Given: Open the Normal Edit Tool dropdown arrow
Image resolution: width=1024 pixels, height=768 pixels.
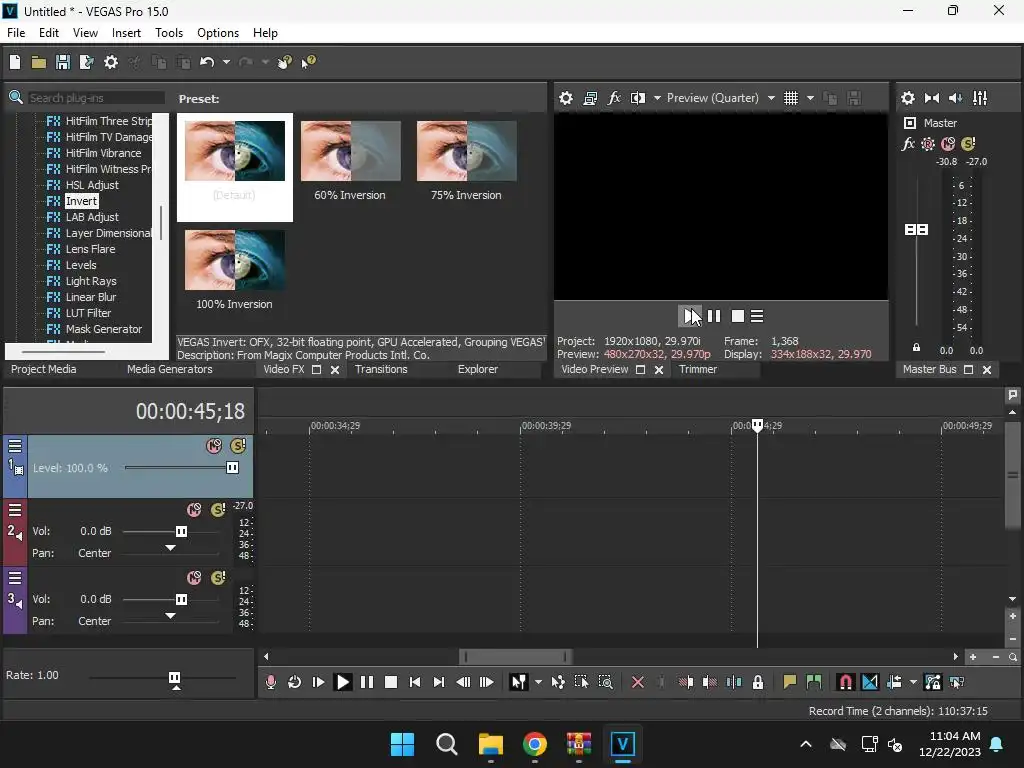Looking at the screenshot, I should coord(538,682).
